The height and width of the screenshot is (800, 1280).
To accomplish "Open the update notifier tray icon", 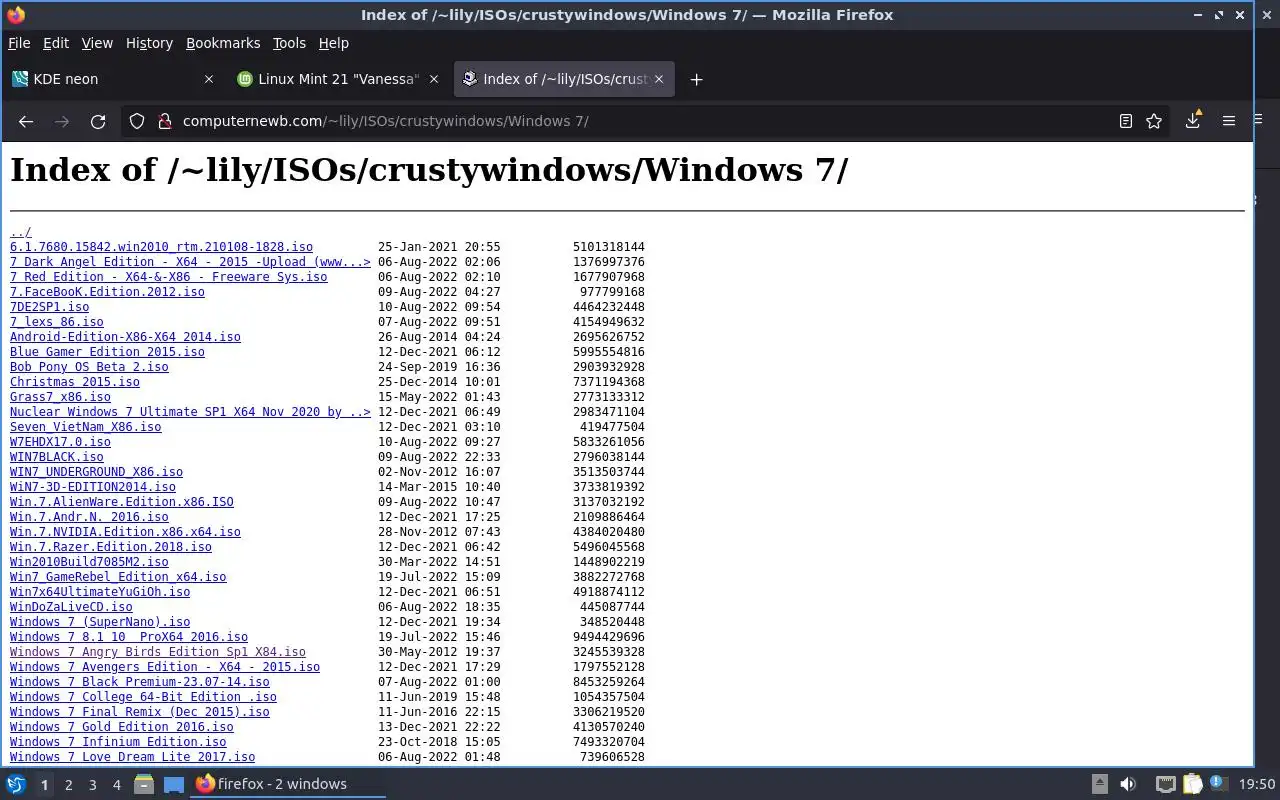I will (1218, 784).
